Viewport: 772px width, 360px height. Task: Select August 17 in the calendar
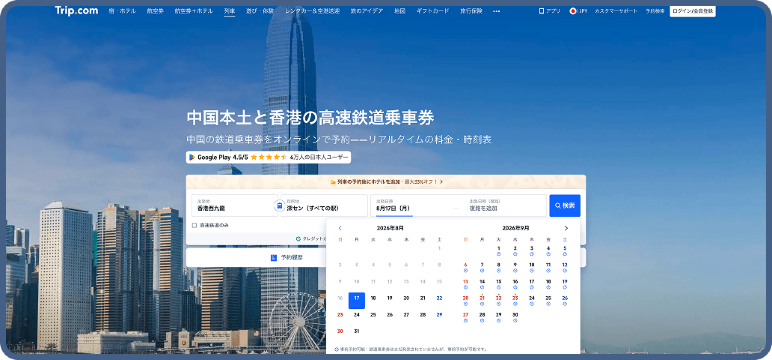click(x=356, y=300)
